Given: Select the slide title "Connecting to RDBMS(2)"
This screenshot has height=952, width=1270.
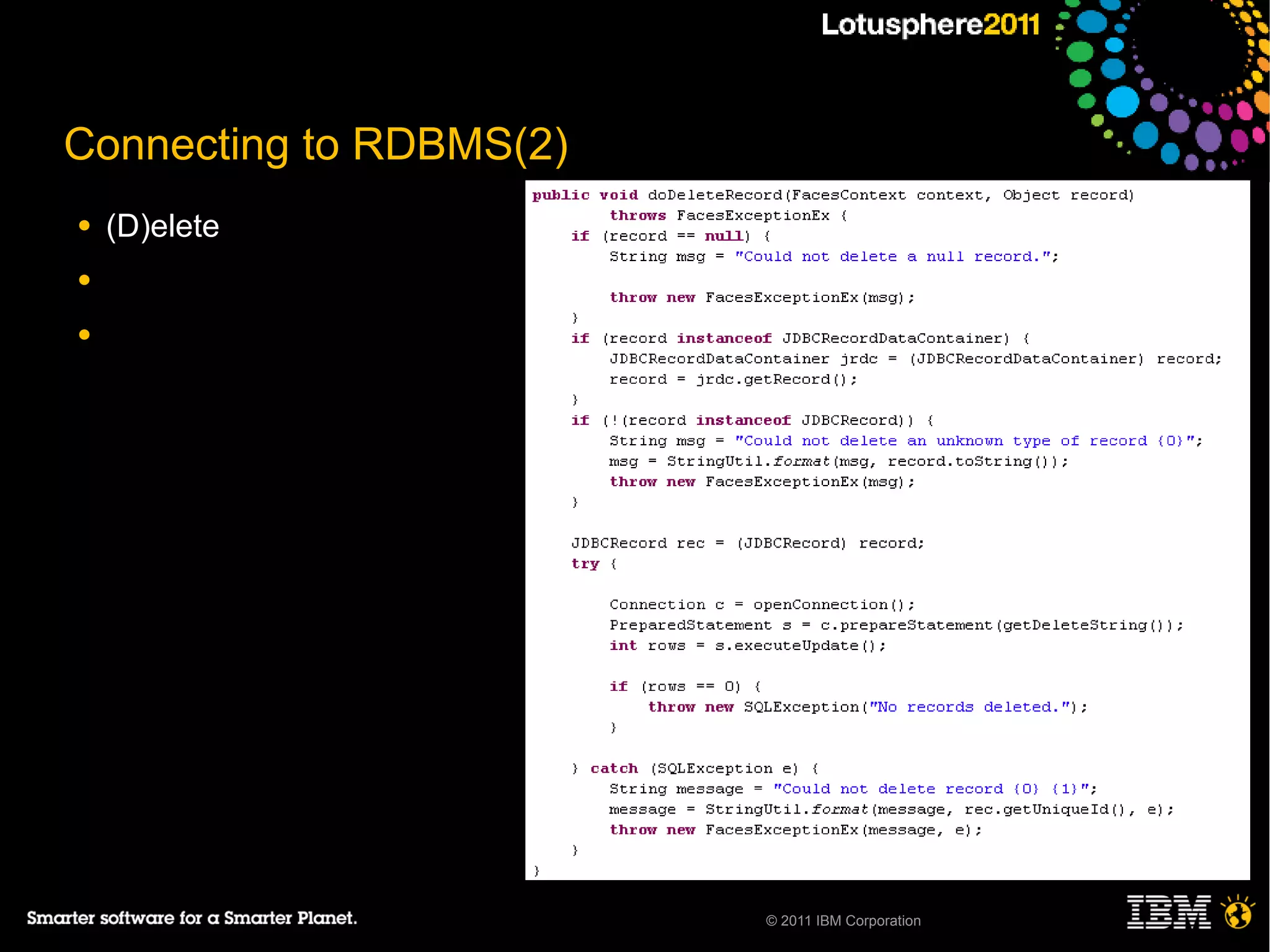Looking at the screenshot, I should (316, 145).
